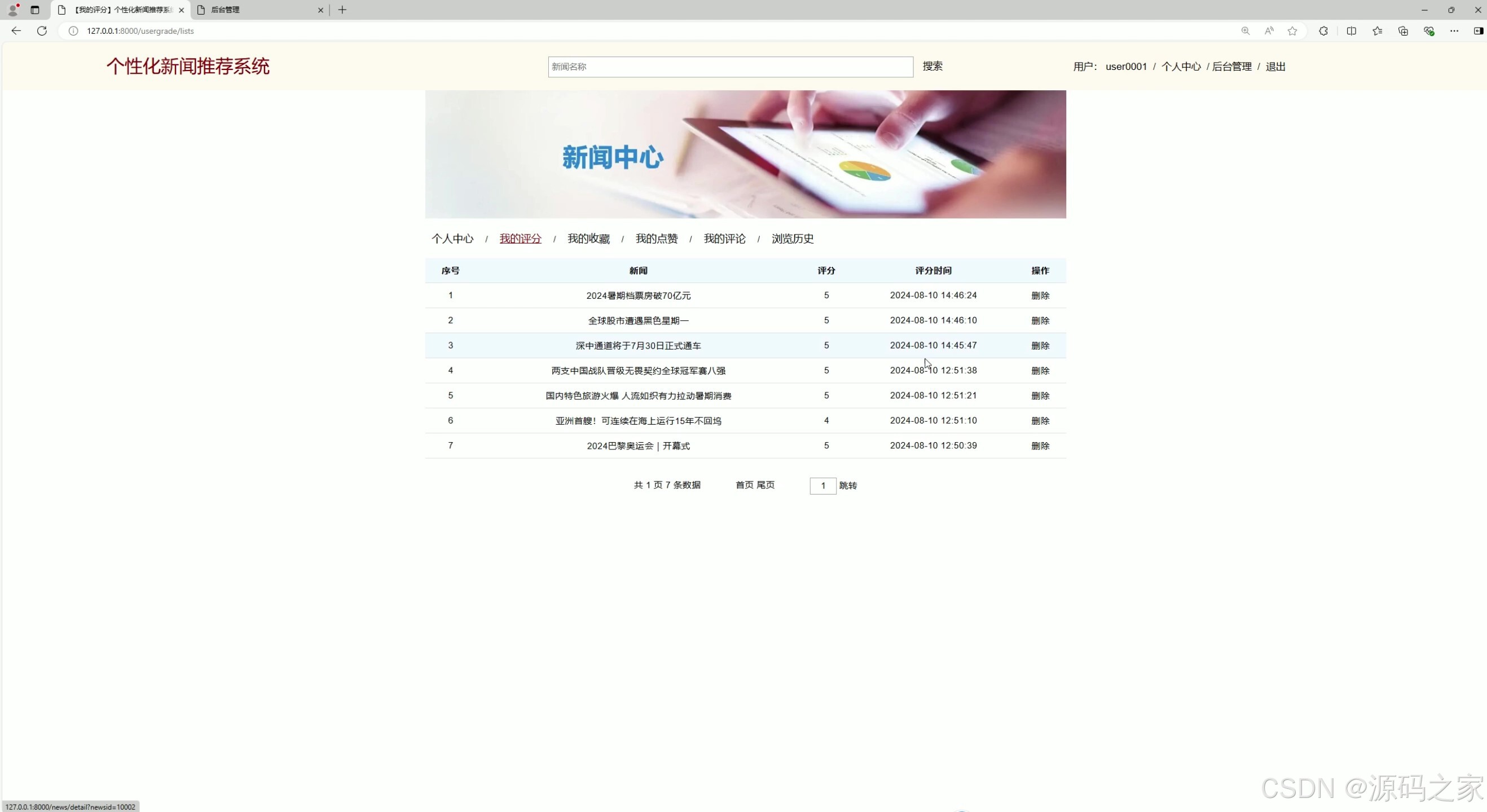Open the Tab actions menu

[34, 10]
